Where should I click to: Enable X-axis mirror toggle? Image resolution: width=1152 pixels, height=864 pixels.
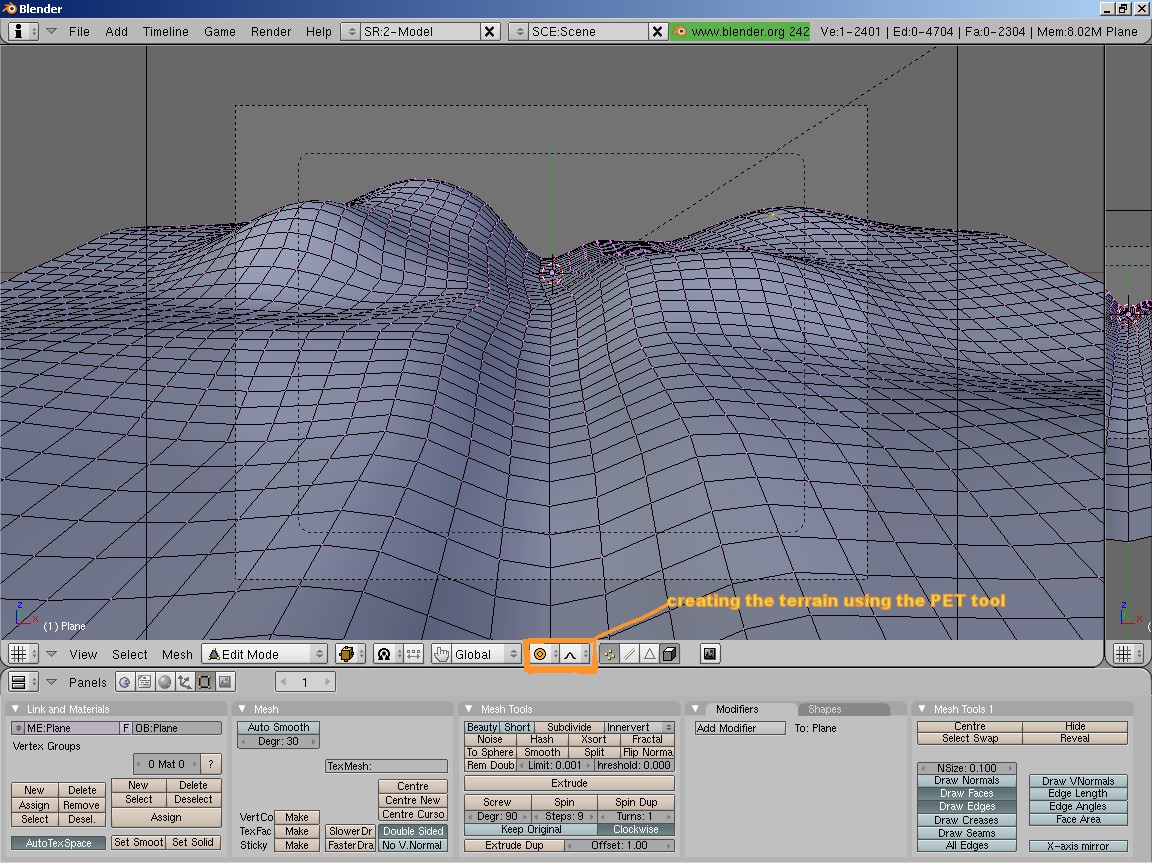click(x=1078, y=846)
